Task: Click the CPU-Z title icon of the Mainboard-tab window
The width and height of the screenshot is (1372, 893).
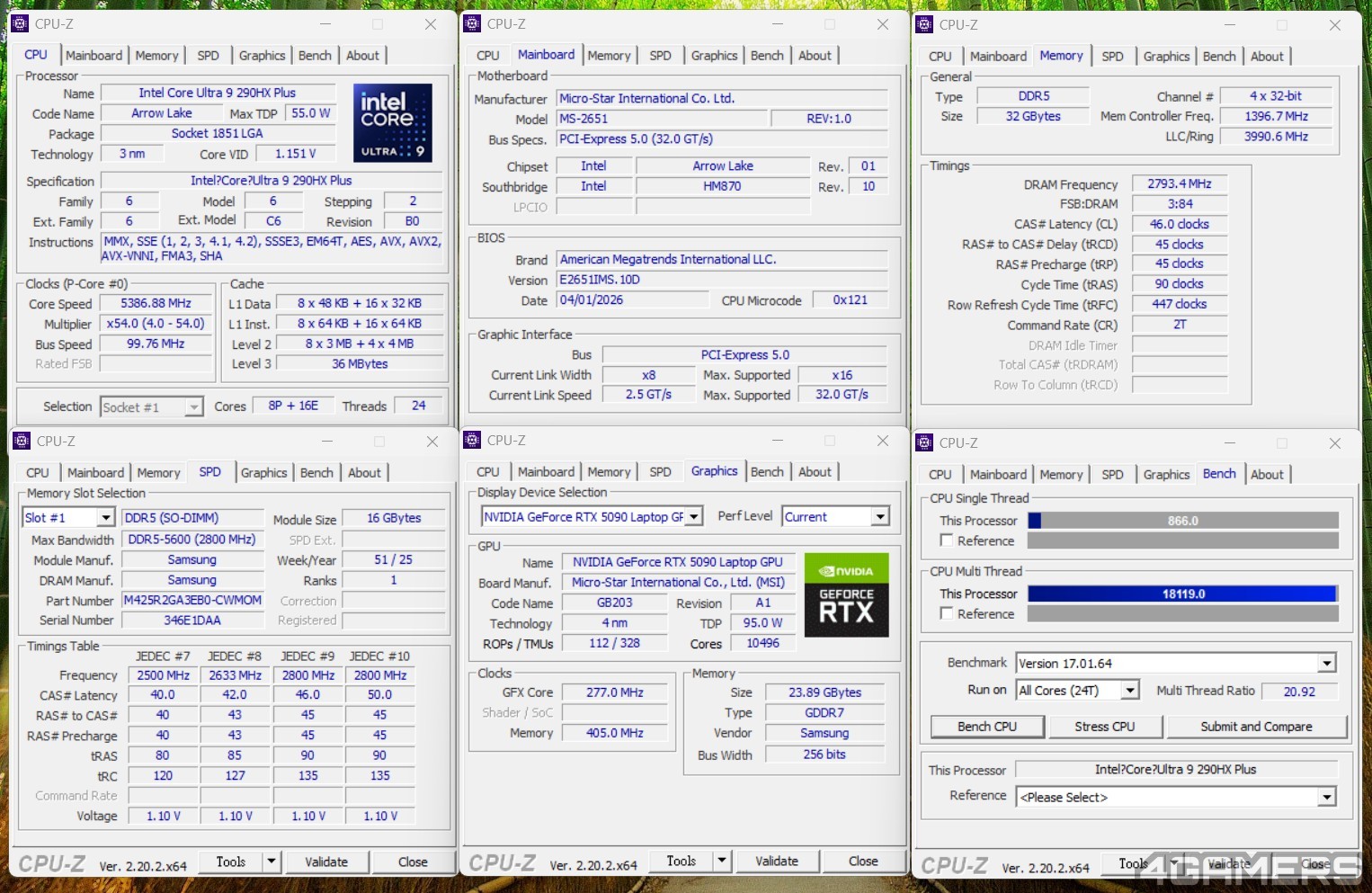Action: point(472,24)
